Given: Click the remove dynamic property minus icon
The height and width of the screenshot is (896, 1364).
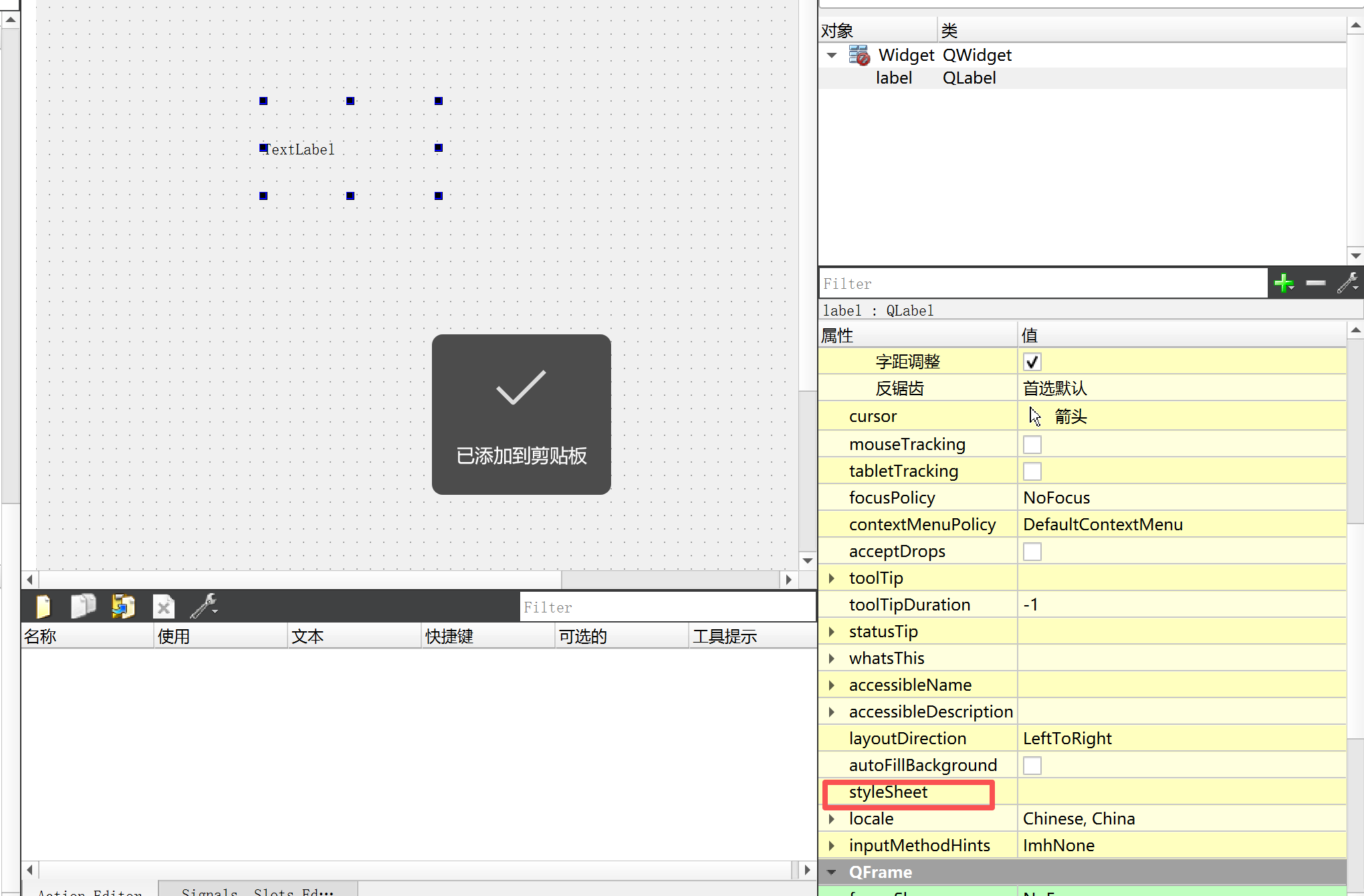Looking at the screenshot, I should pyautogui.click(x=1315, y=284).
